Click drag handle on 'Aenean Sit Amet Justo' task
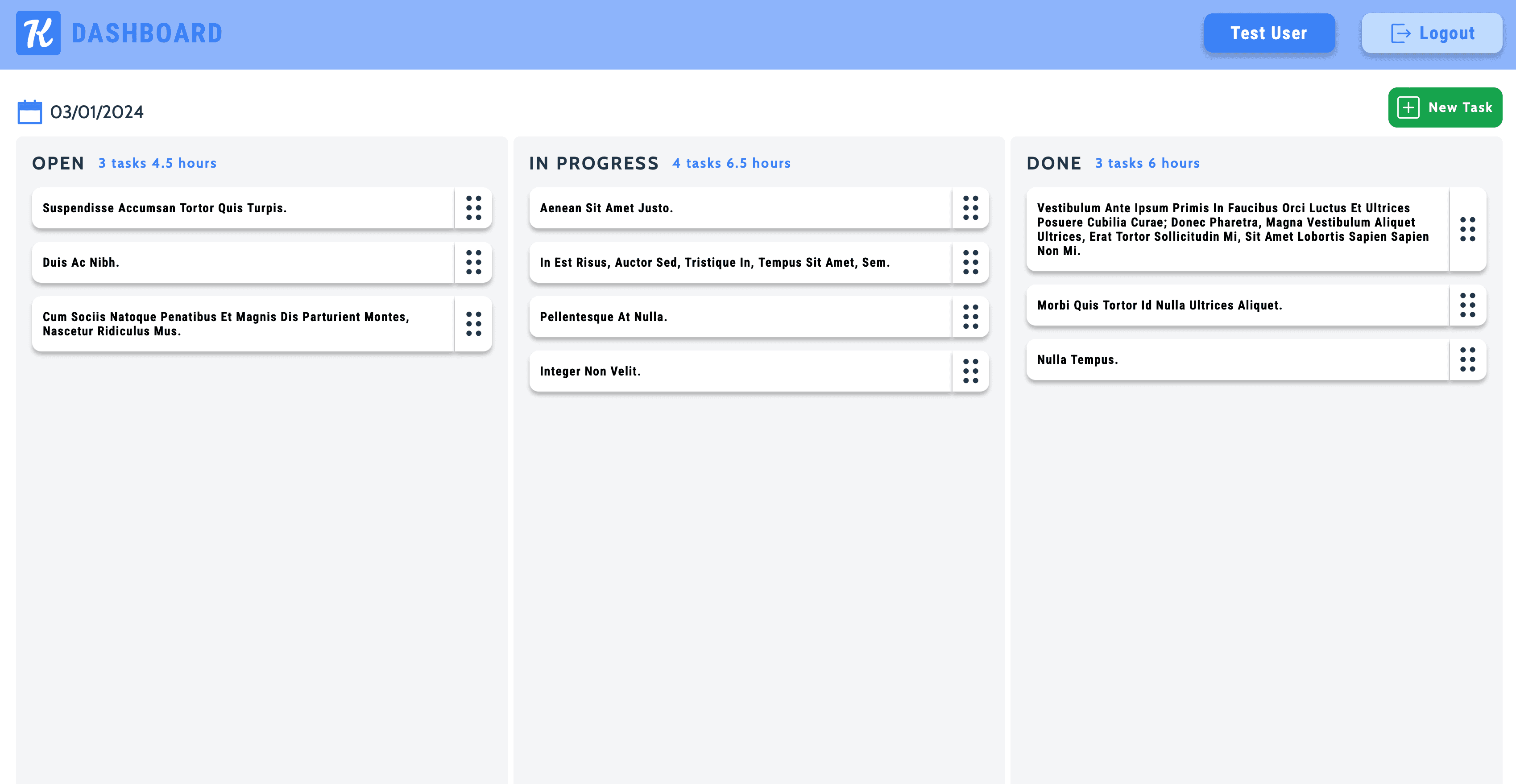Image resolution: width=1516 pixels, height=784 pixels. click(970, 208)
